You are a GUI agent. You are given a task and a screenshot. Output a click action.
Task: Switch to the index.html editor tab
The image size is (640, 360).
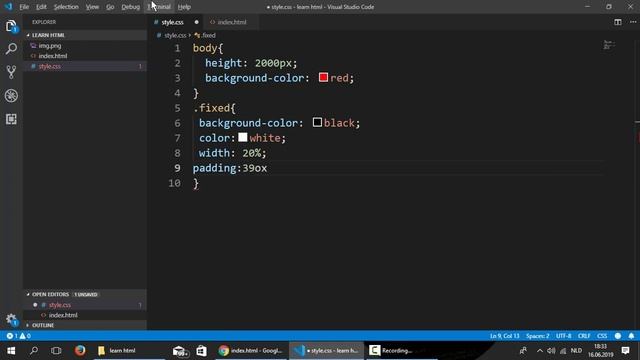tap(231, 22)
